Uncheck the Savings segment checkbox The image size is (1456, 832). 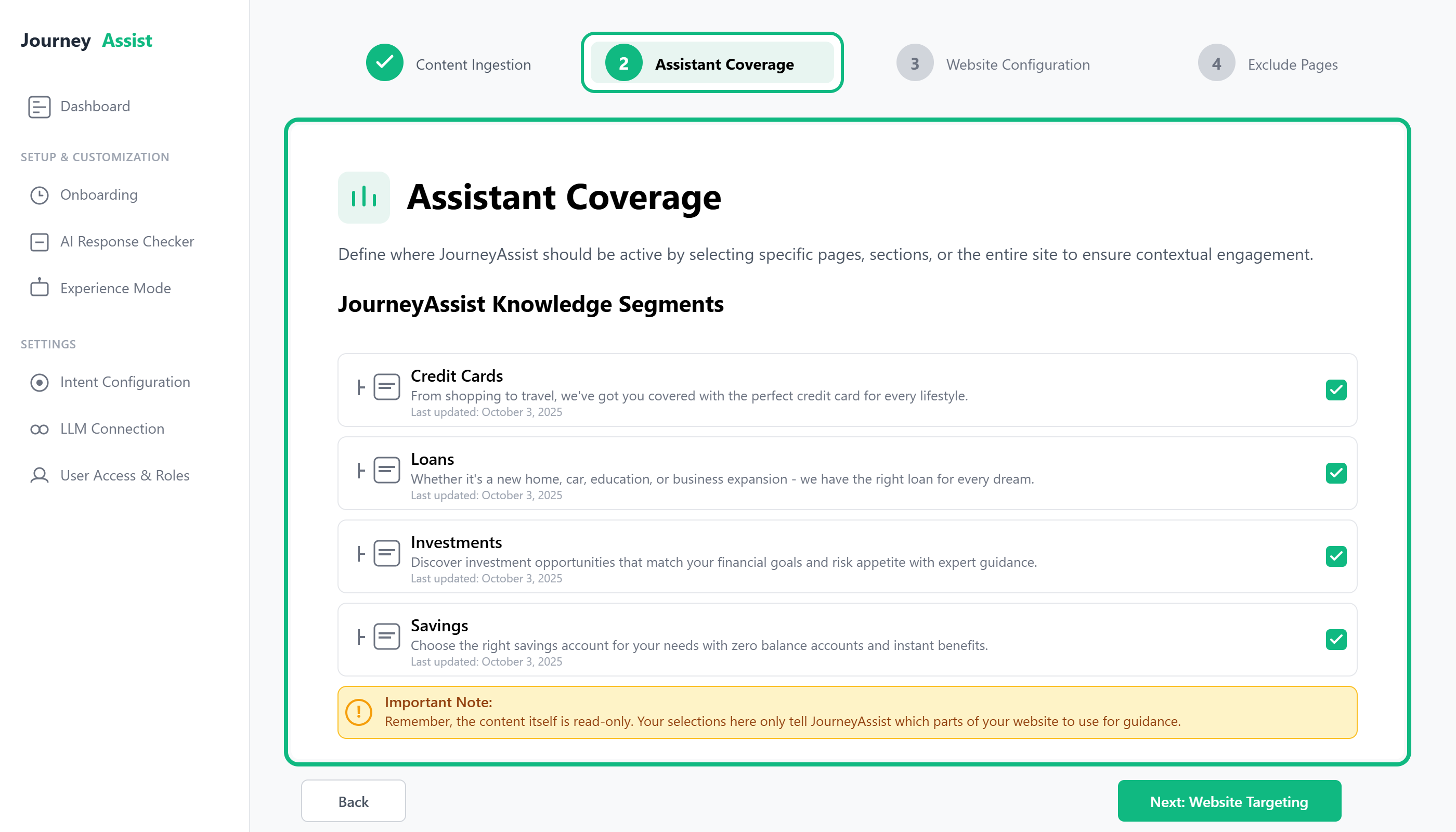pyautogui.click(x=1336, y=640)
